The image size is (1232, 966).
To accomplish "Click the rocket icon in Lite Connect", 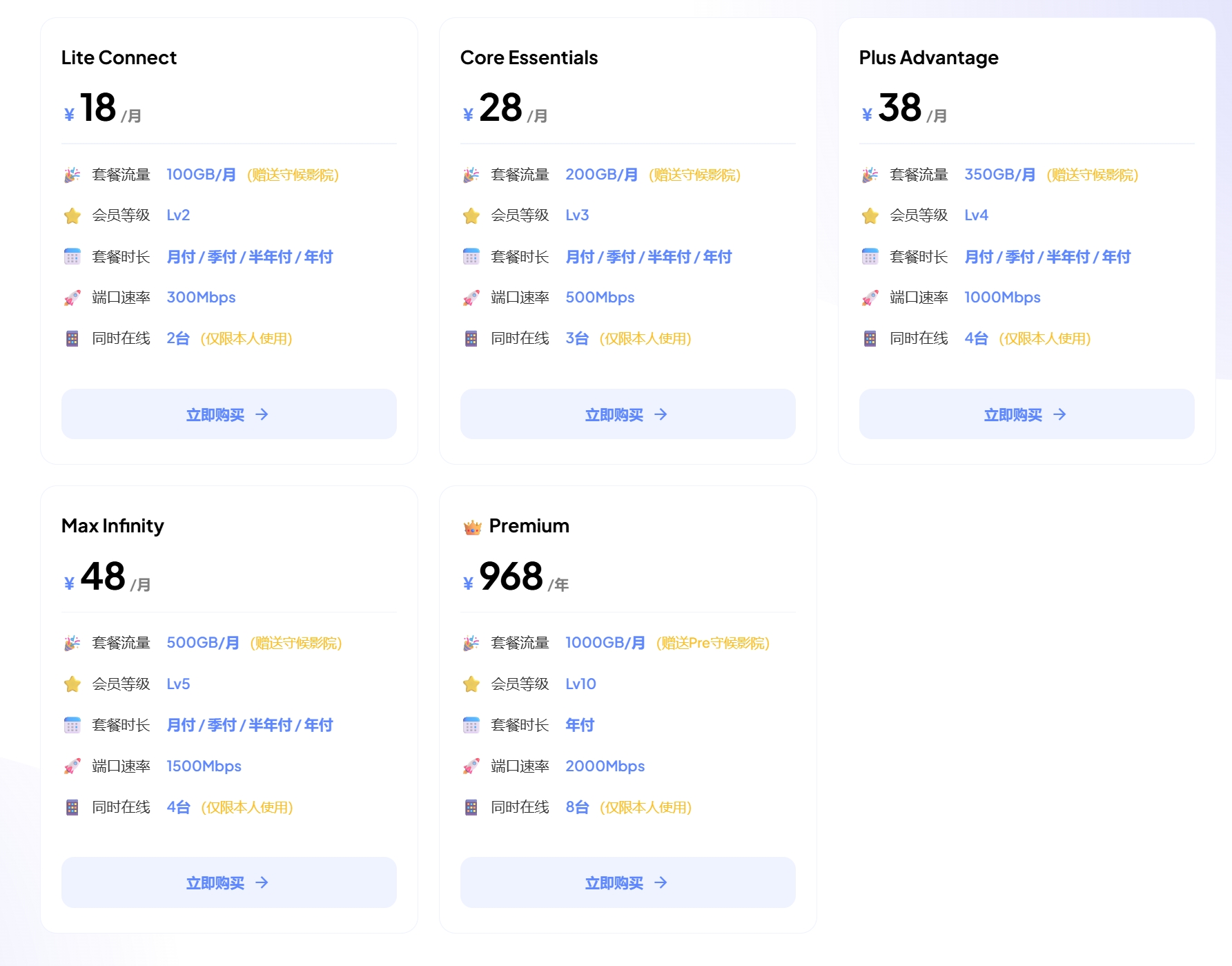I will pos(72,298).
